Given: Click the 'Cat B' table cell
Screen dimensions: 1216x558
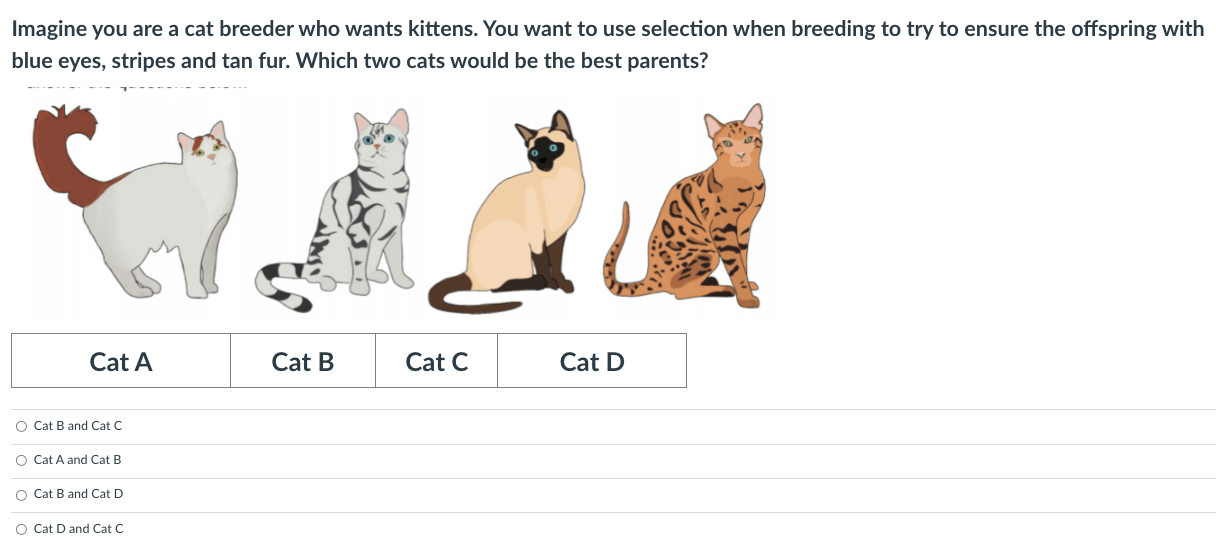Looking at the screenshot, I should (x=303, y=361).
